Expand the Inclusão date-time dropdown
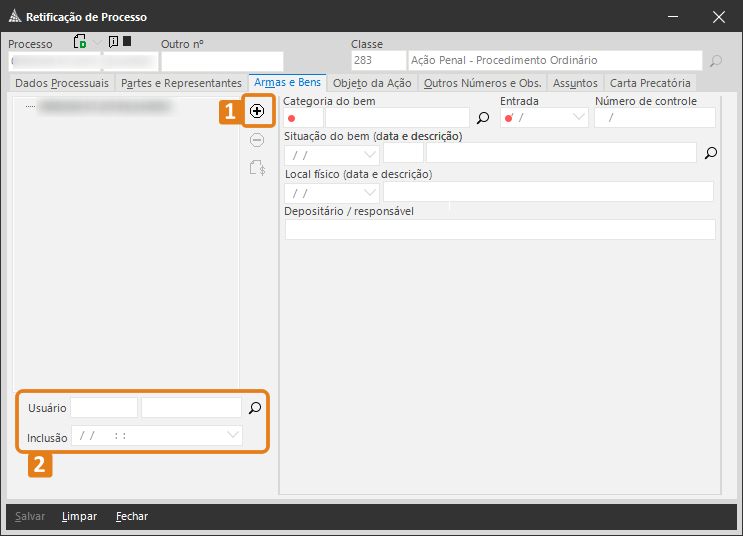The height and width of the screenshot is (536, 743). (x=233, y=436)
